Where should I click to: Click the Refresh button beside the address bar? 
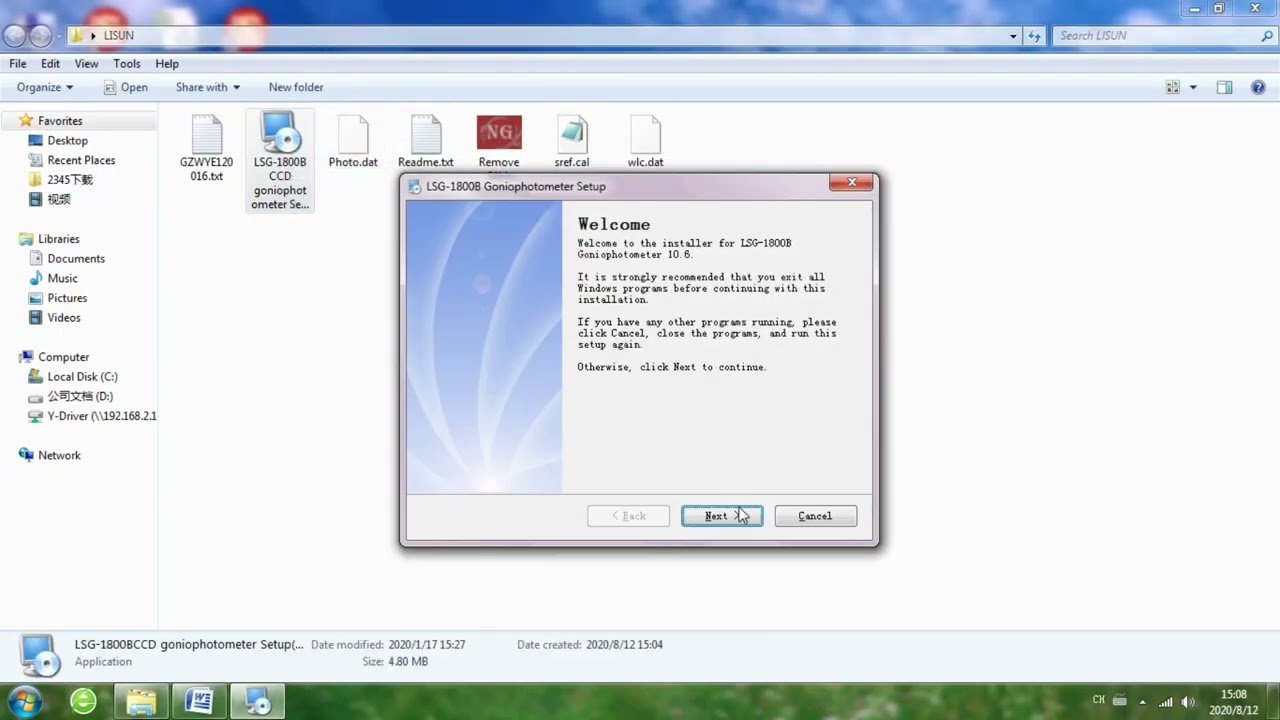click(x=1034, y=35)
